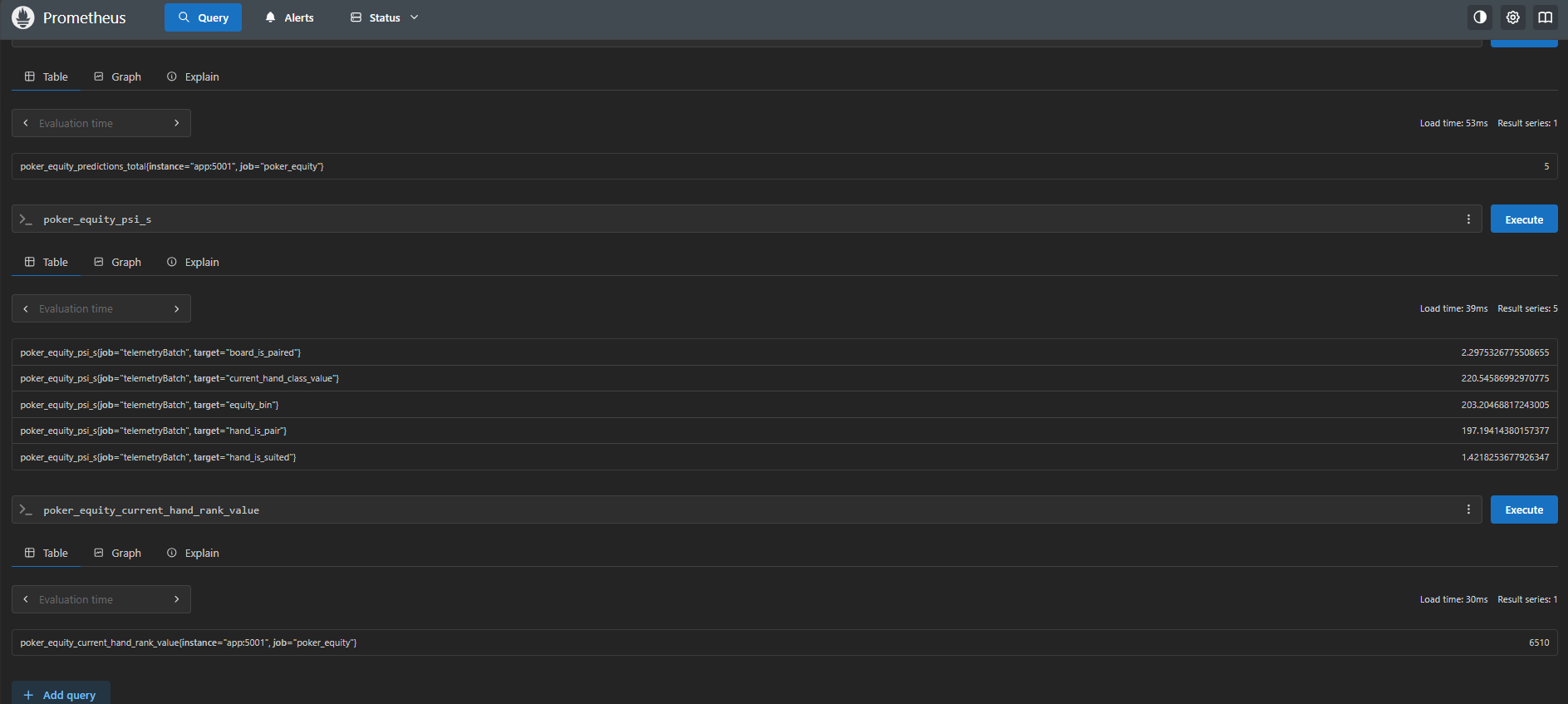Open the settings gear icon

[1512, 17]
